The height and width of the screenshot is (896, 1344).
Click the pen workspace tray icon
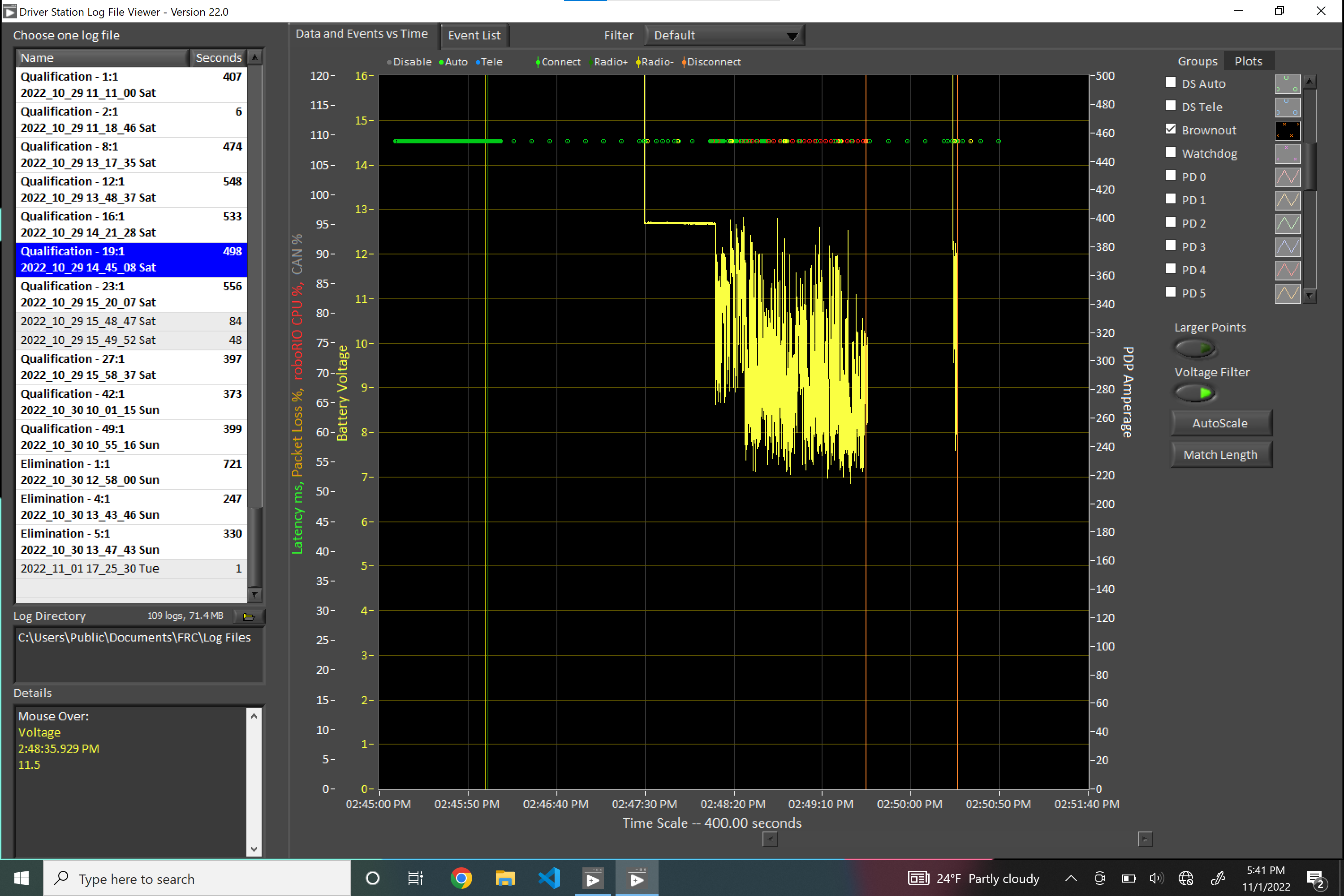point(1218,879)
